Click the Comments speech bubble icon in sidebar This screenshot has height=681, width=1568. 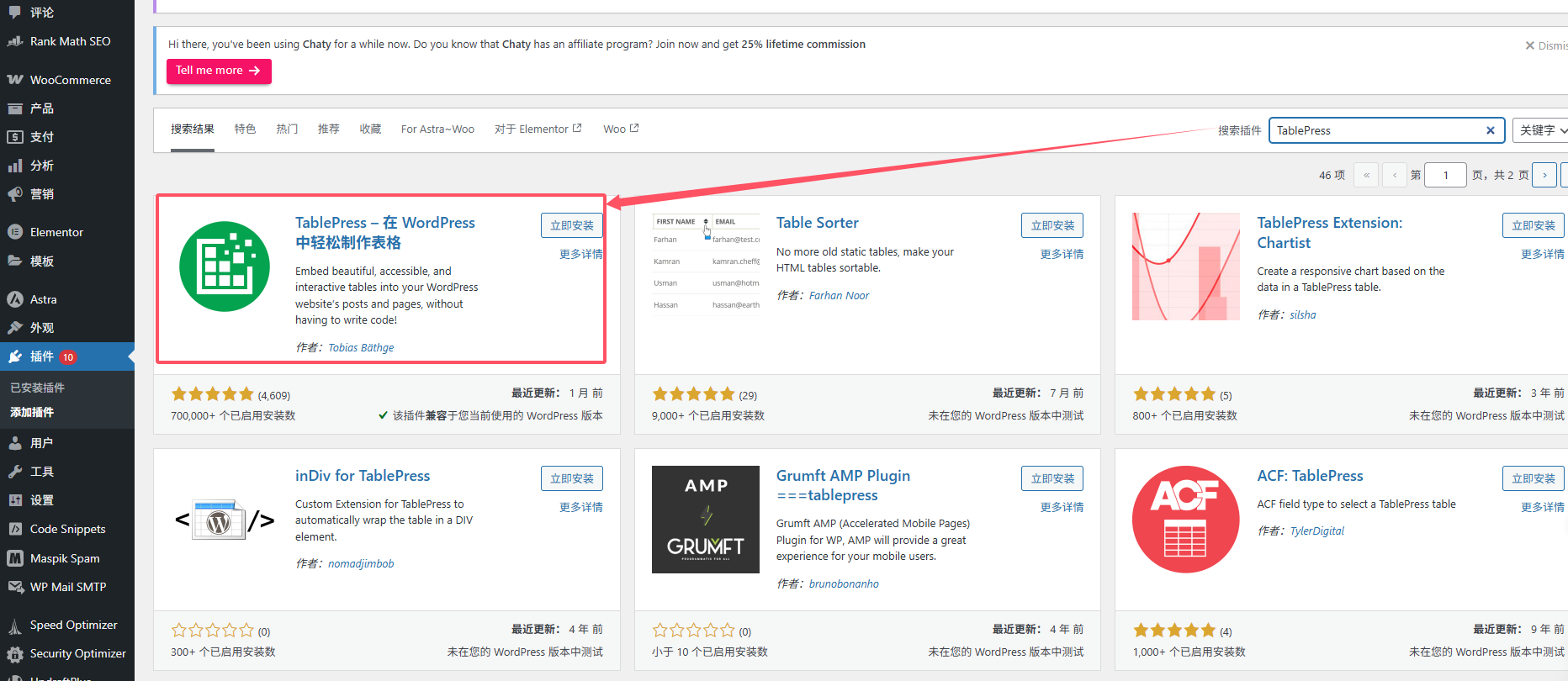click(x=15, y=13)
